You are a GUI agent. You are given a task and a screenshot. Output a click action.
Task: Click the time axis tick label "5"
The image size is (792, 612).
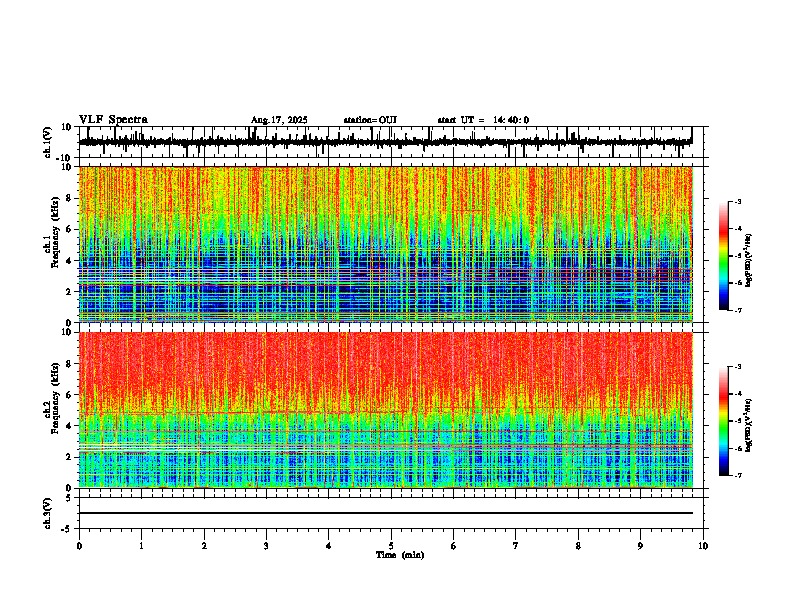click(391, 546)
